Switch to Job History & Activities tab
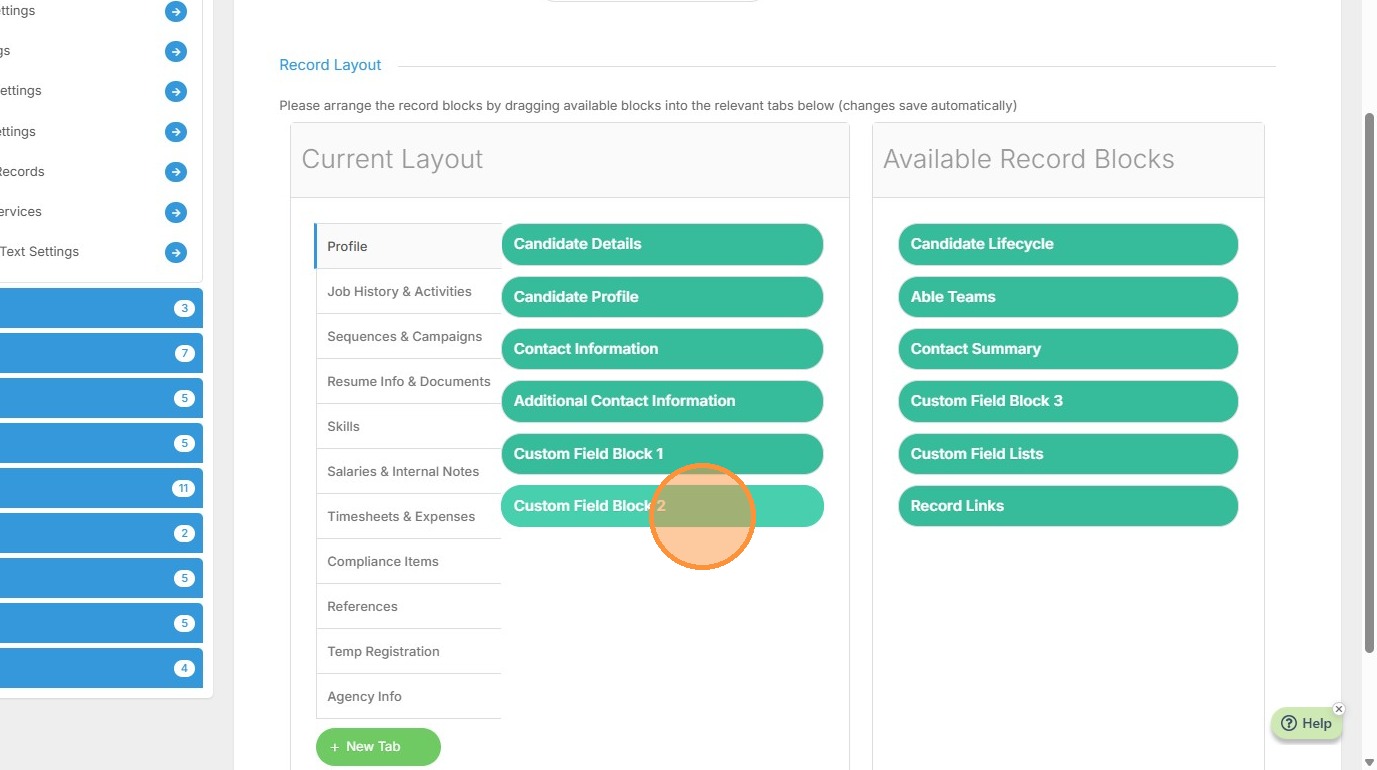The image size is (1377, 770). point(408,291)
